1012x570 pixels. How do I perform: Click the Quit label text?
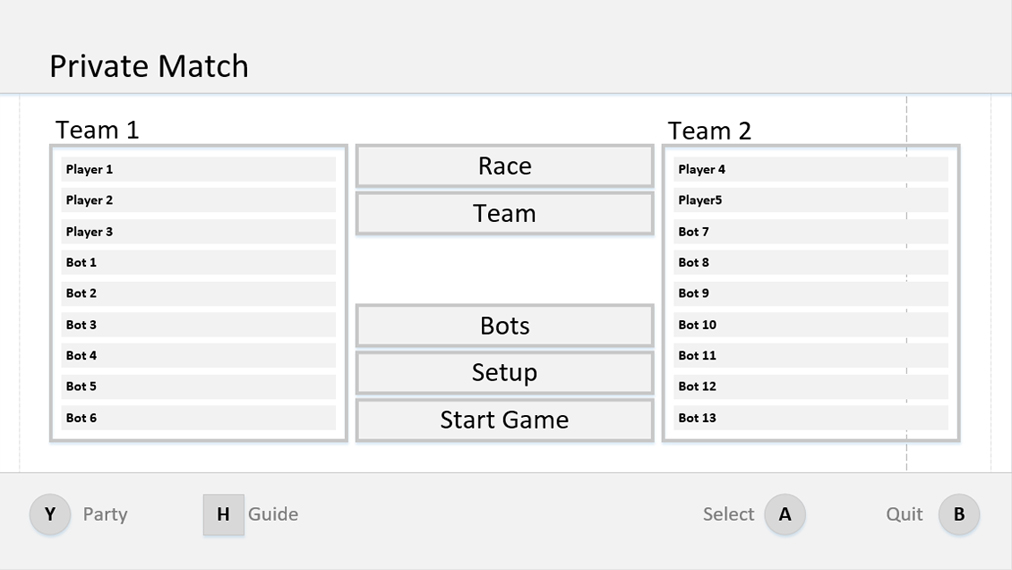[x=904, y=514]
